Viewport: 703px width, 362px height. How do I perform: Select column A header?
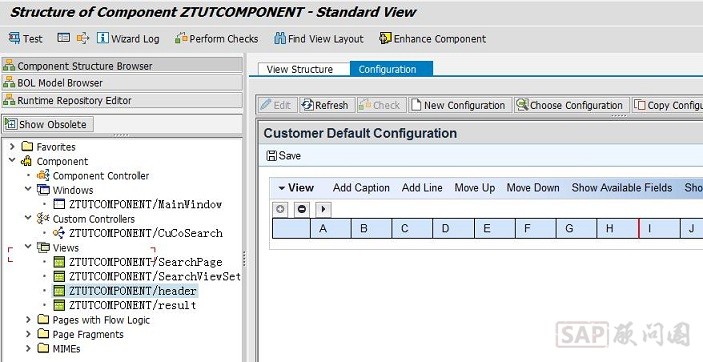point(331,228)
